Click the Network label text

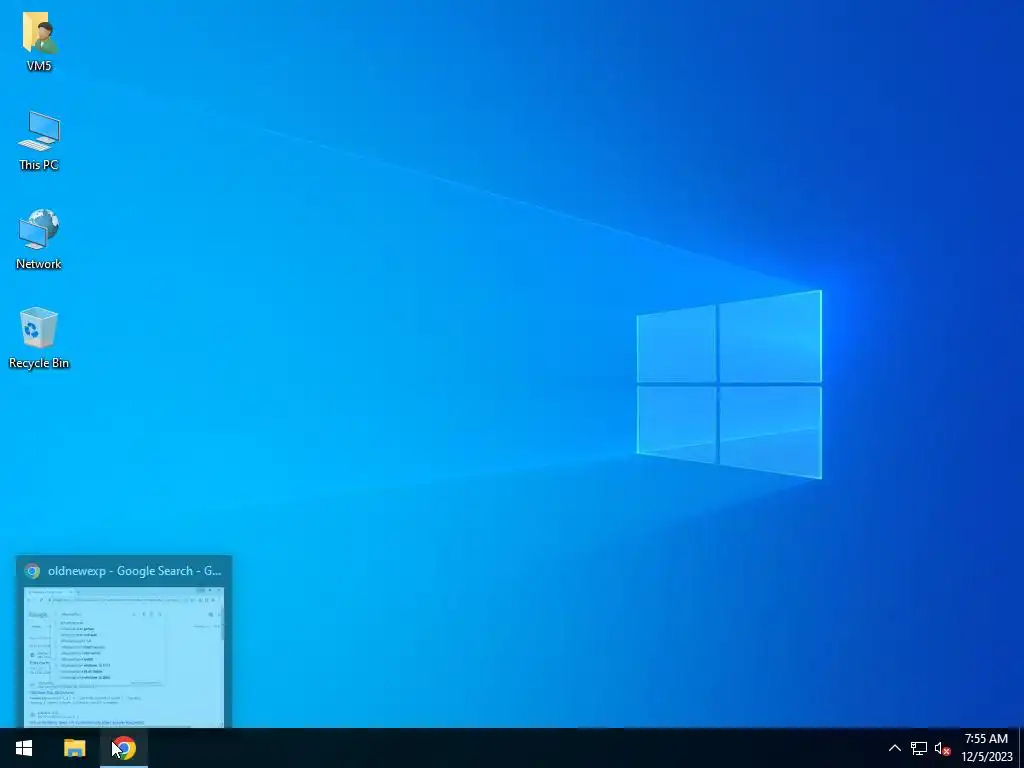click(39, 264)
